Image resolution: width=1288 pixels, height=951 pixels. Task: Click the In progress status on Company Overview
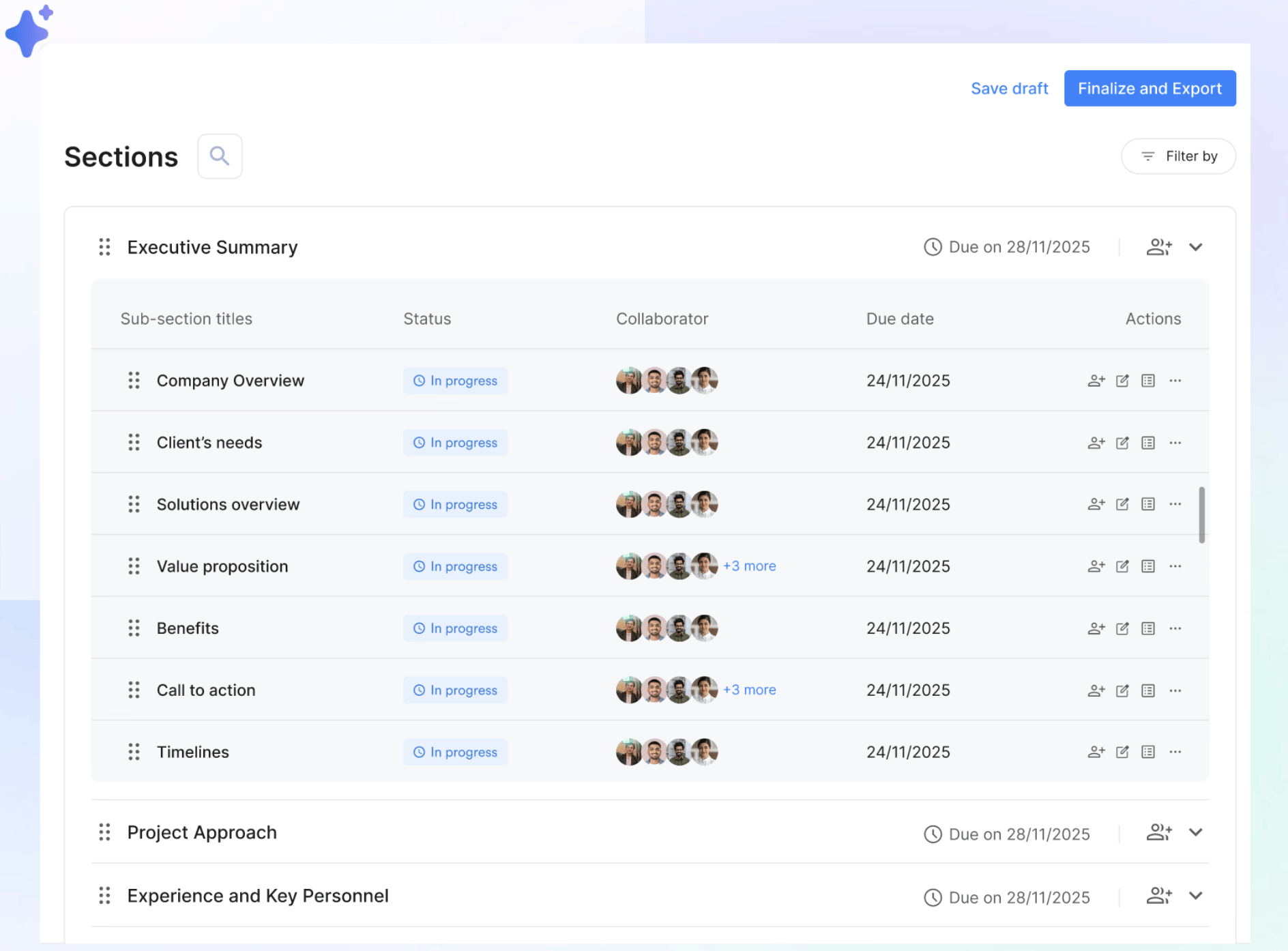(455, 380)
